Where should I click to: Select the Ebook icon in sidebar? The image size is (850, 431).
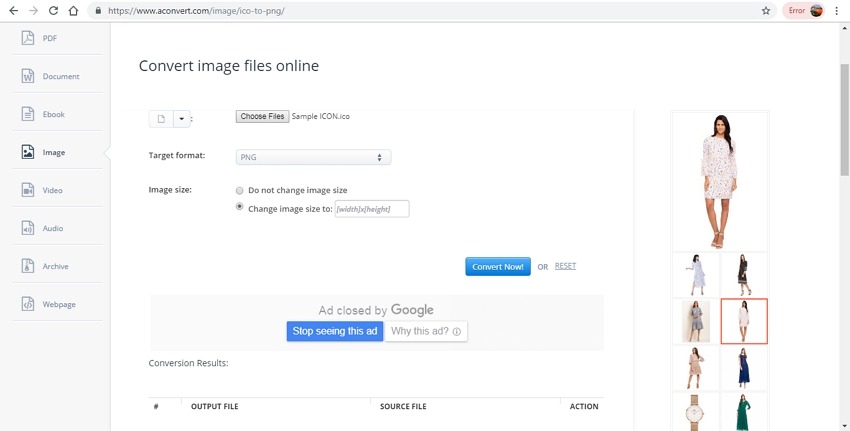tap(27, 114)
